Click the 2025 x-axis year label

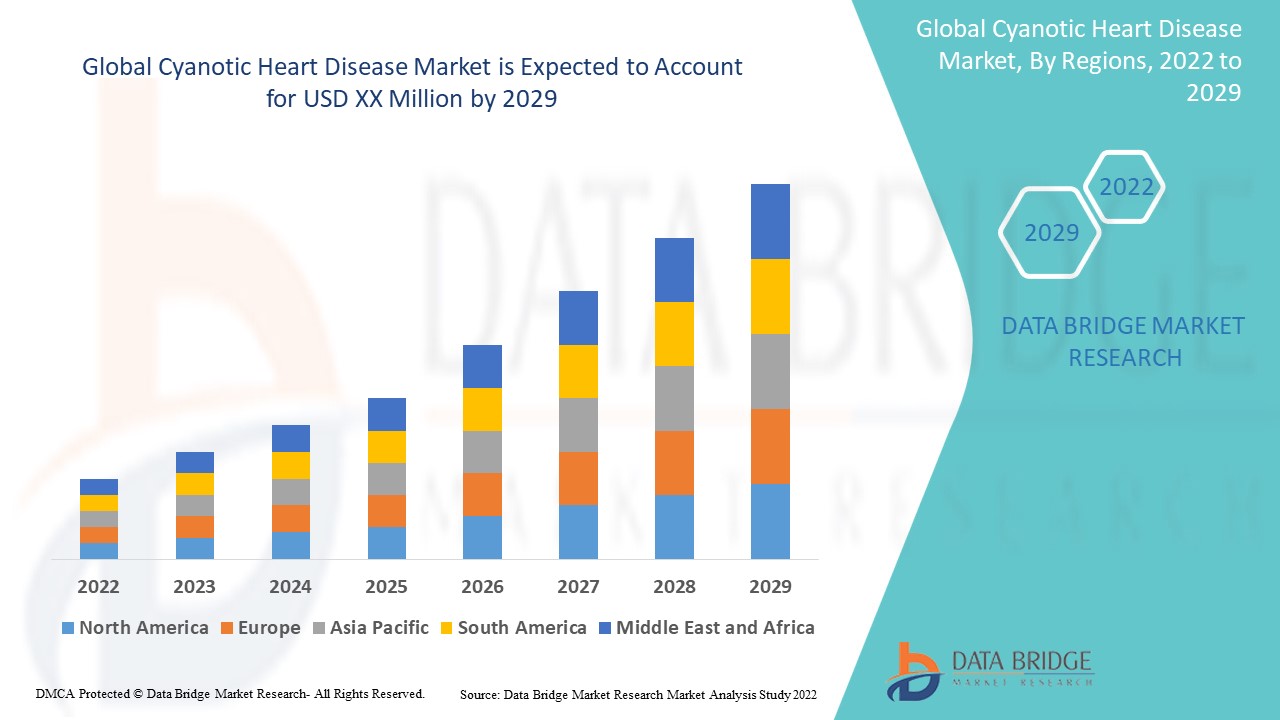pos(386,586)
